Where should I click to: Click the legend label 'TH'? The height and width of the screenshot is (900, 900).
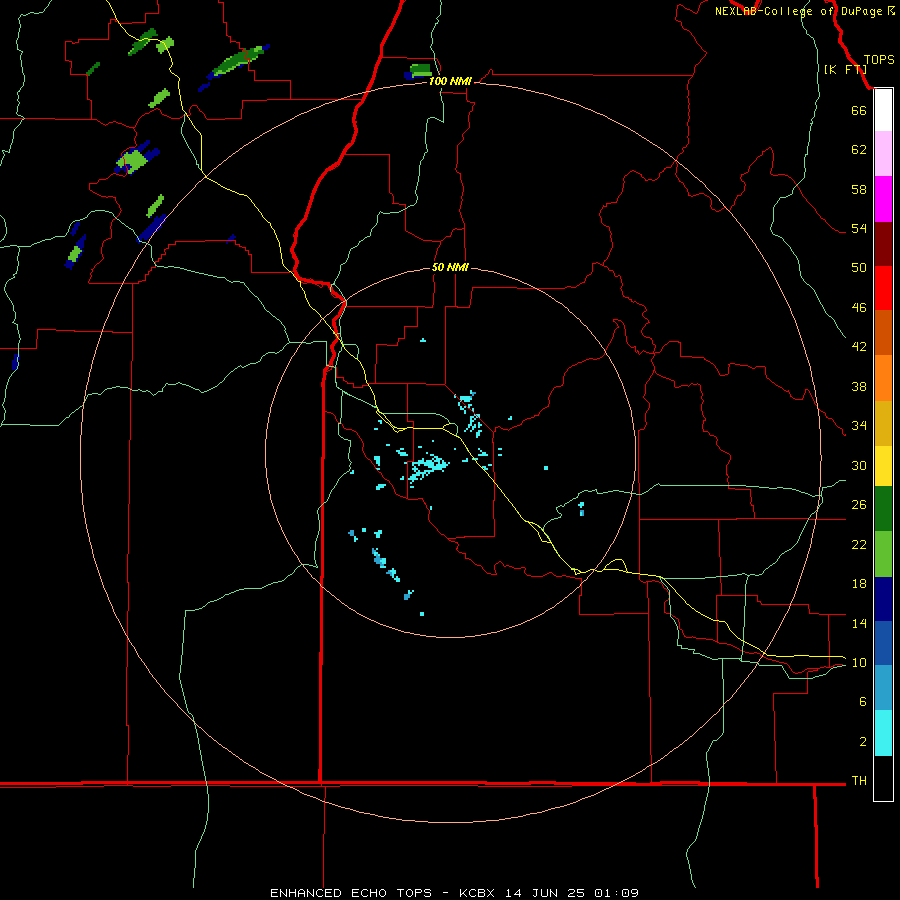tap(859, 780)
